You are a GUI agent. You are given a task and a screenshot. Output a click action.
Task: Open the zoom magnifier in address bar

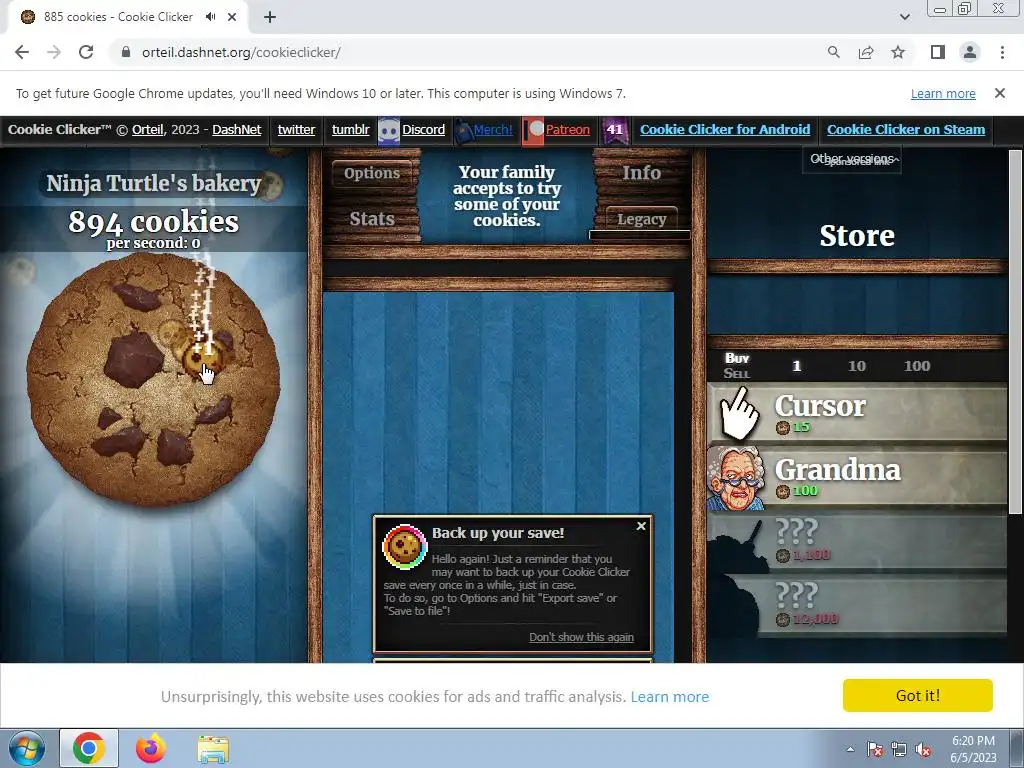(833, 52)
